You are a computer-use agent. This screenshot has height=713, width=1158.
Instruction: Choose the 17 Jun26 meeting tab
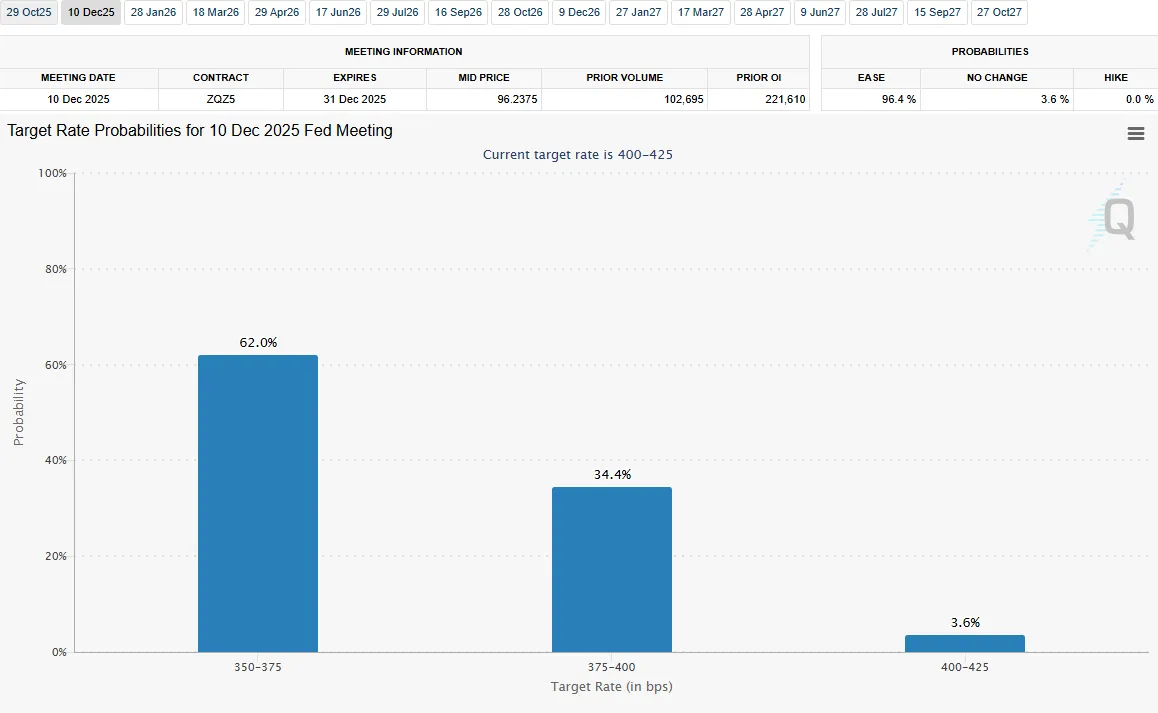338,13
